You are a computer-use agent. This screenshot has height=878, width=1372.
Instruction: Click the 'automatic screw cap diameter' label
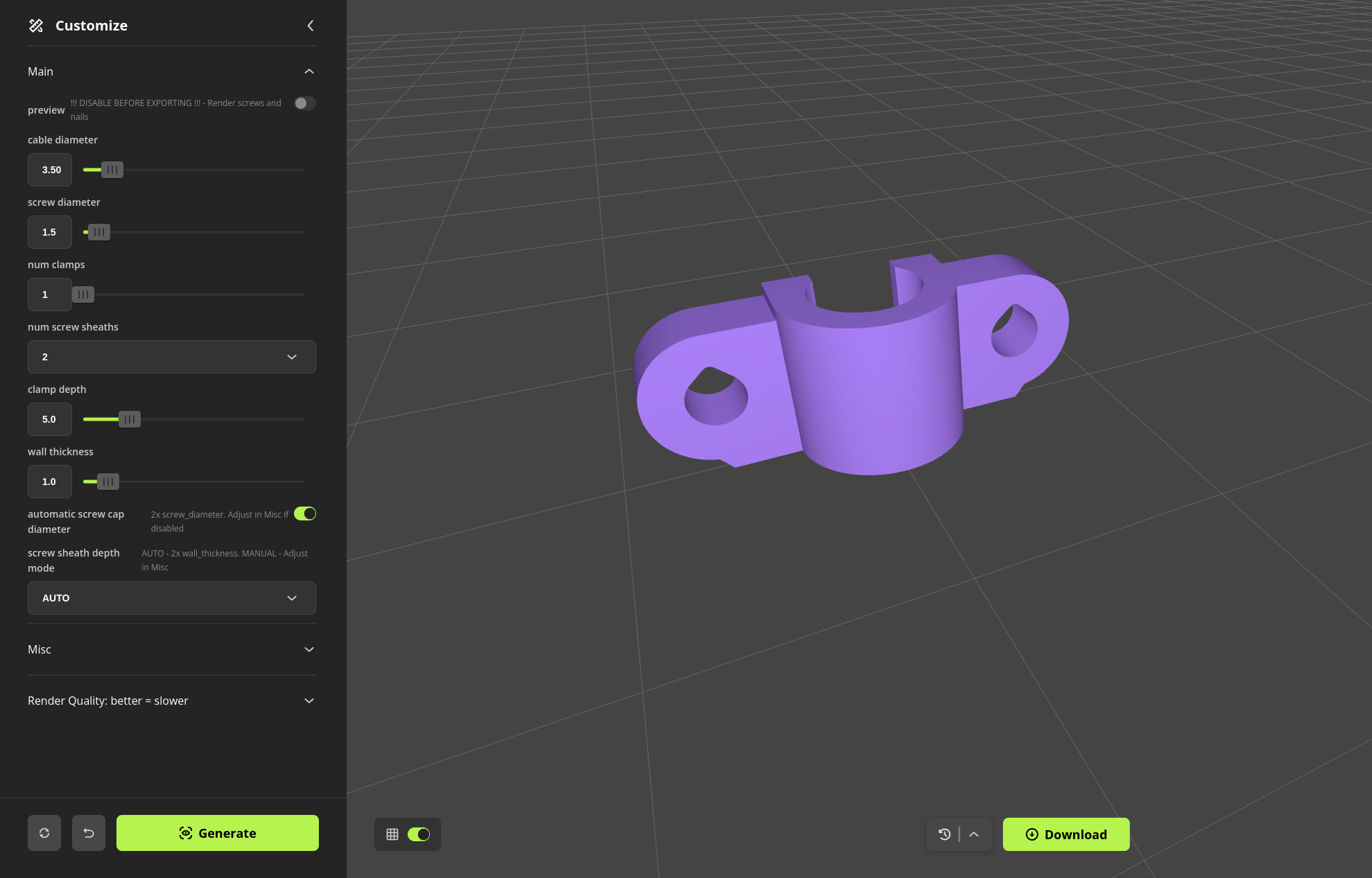[76, 522]
